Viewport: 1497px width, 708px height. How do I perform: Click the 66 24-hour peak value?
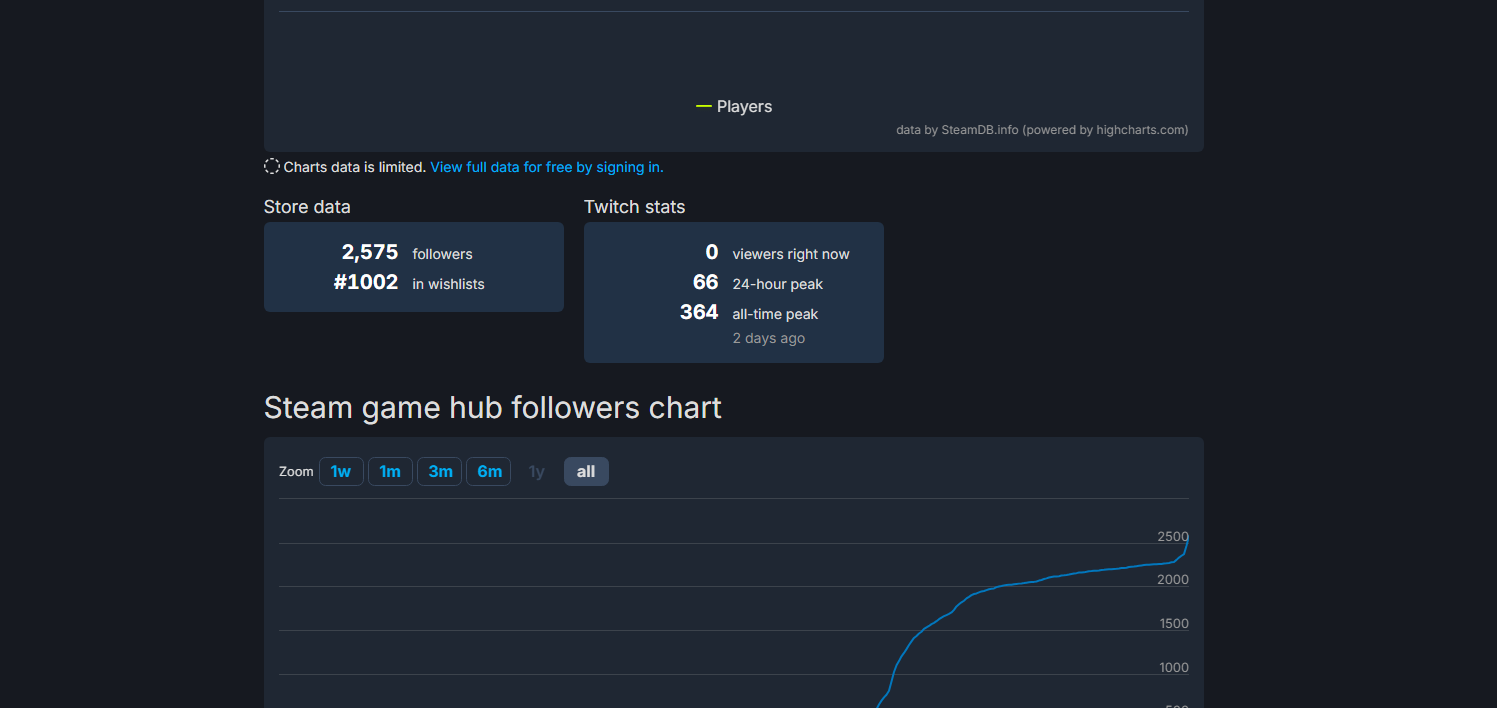pos(705,283)
